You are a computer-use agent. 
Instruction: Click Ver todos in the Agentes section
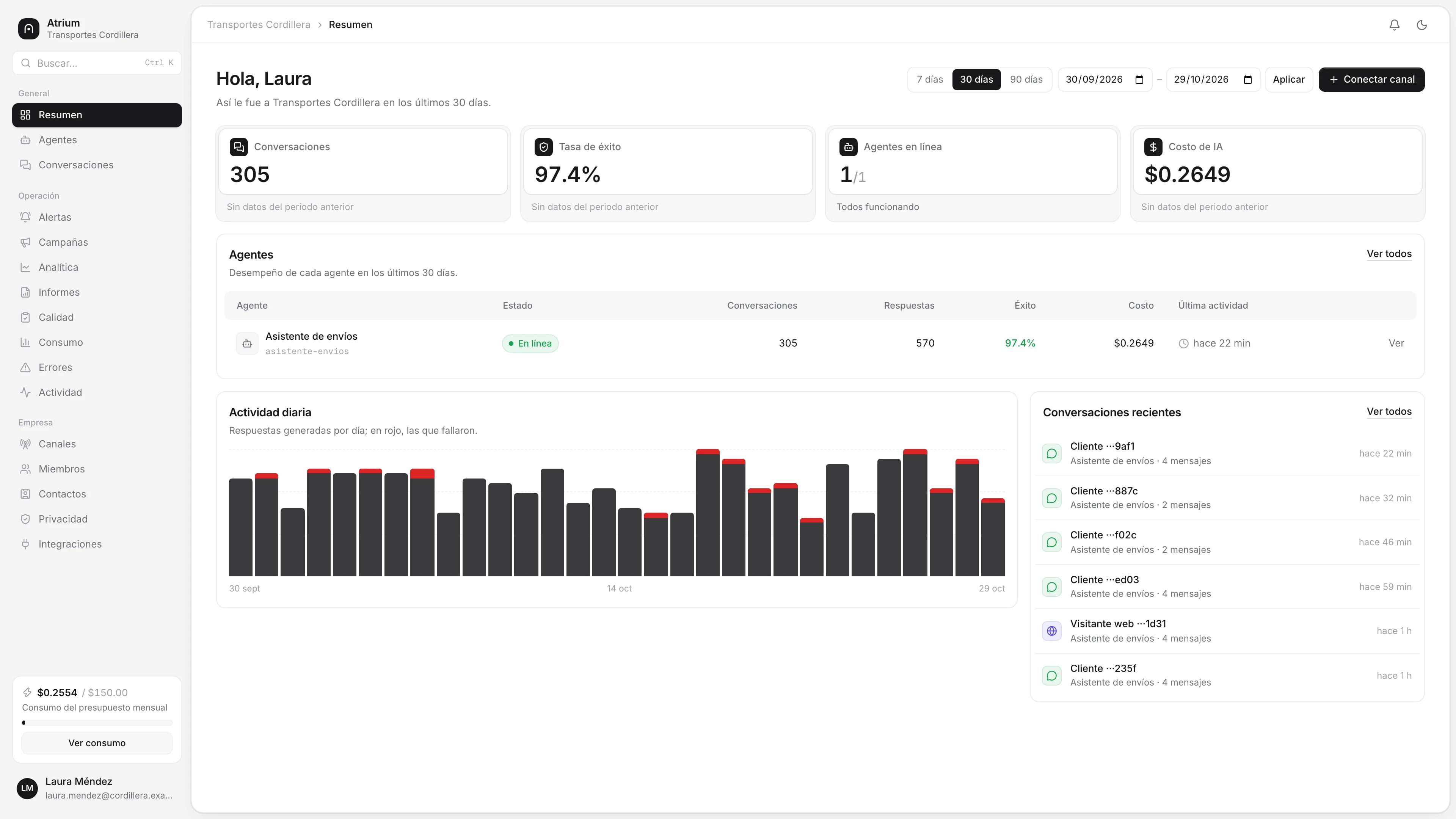1389,254
